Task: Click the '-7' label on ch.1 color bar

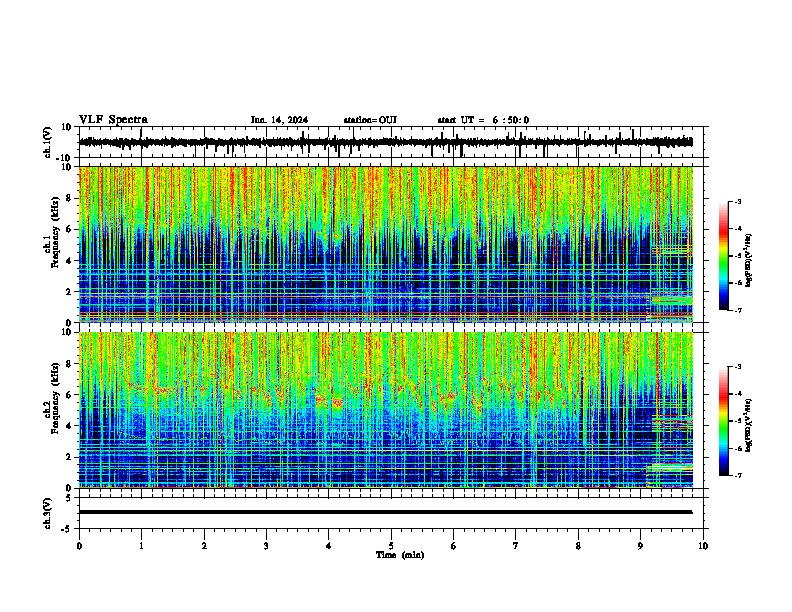Action: tap(738, 310)
